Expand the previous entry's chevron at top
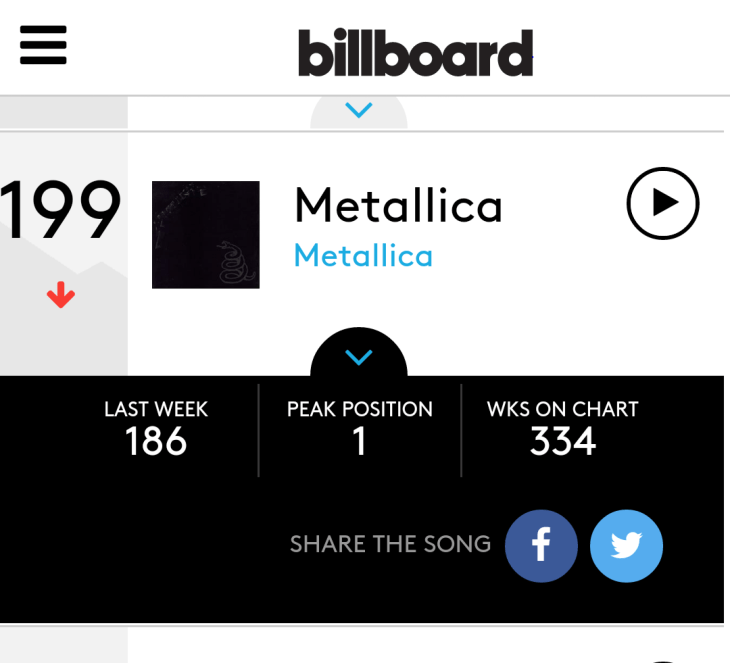This screenshot has width=730, height=663. tap(359, 111)
